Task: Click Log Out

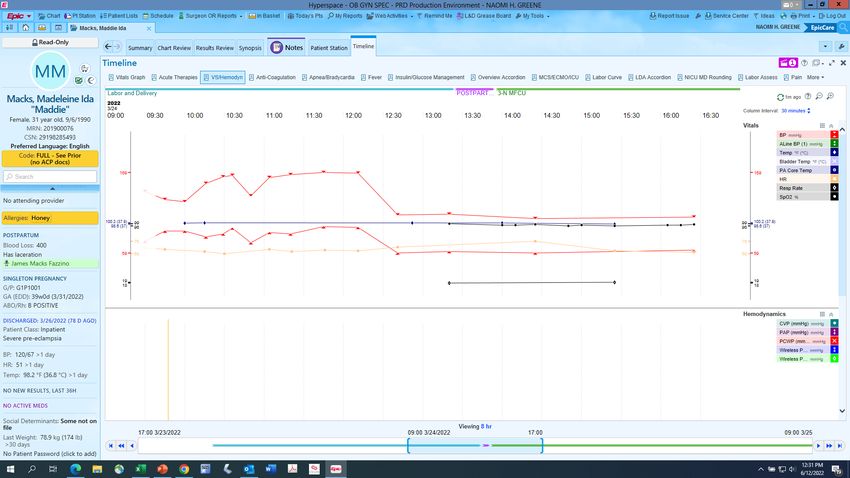Action: (832, 16)
